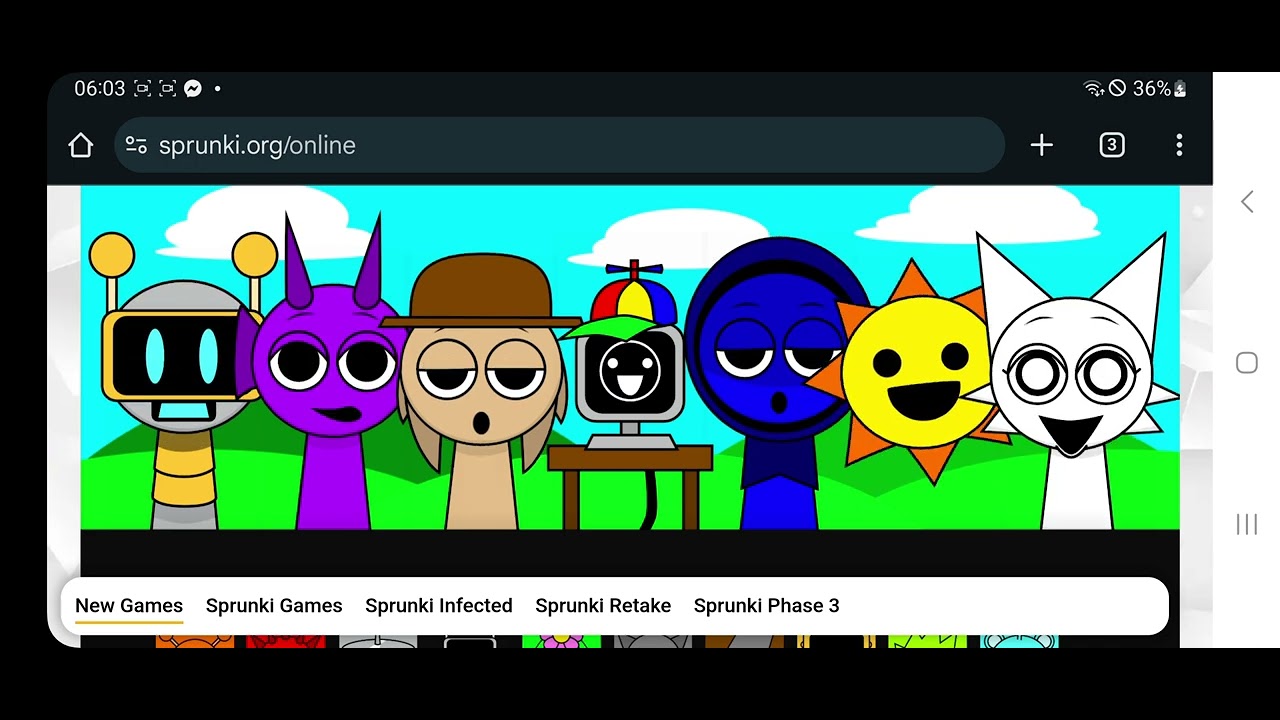Image resolution: width=1280 pixels, height=720 pixels.
Task: Select the New Games tab
Action: pos(129,605)
